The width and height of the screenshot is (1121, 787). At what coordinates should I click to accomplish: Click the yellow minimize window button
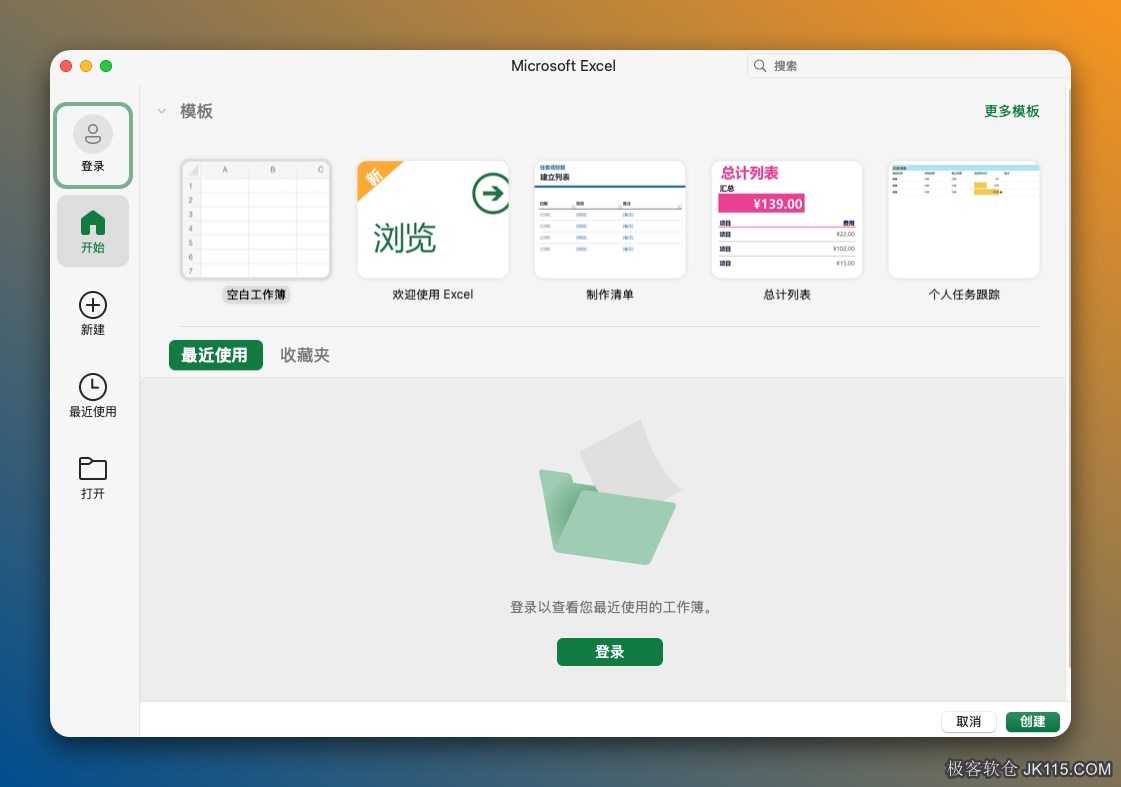[x=86, y=66]
